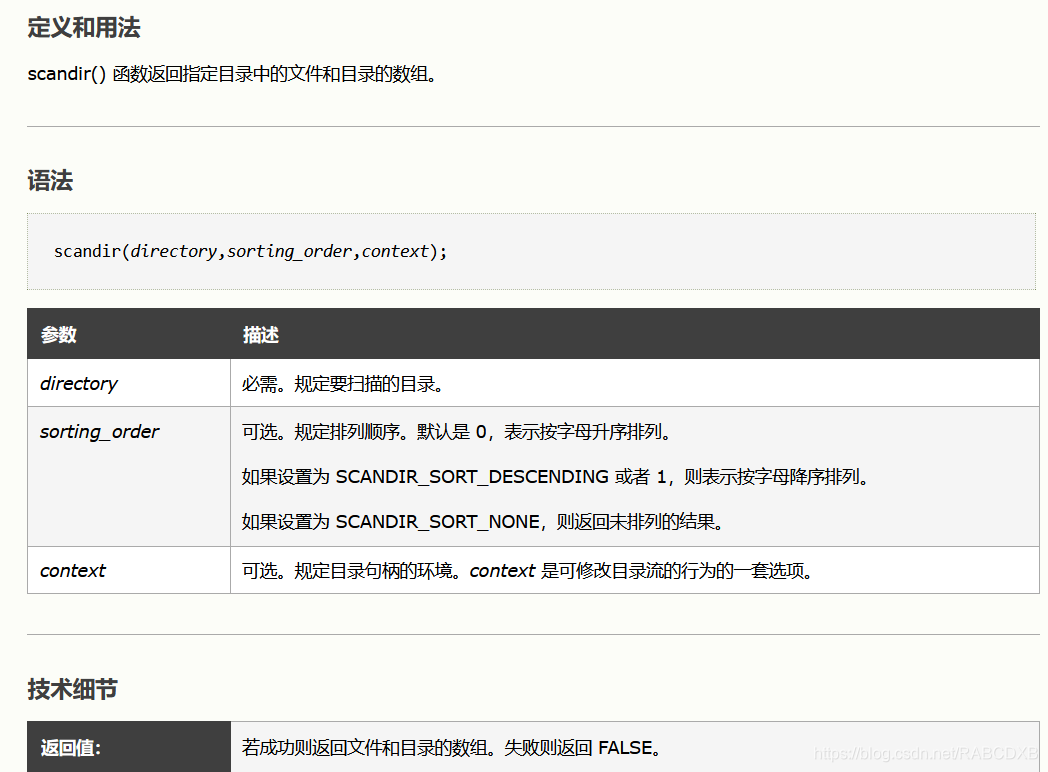Click the SCANDIR_SORT_DESCENDING description line
Image resolution: width=1048 pixels, height=772 pixels.
click(x=555, y=477)
